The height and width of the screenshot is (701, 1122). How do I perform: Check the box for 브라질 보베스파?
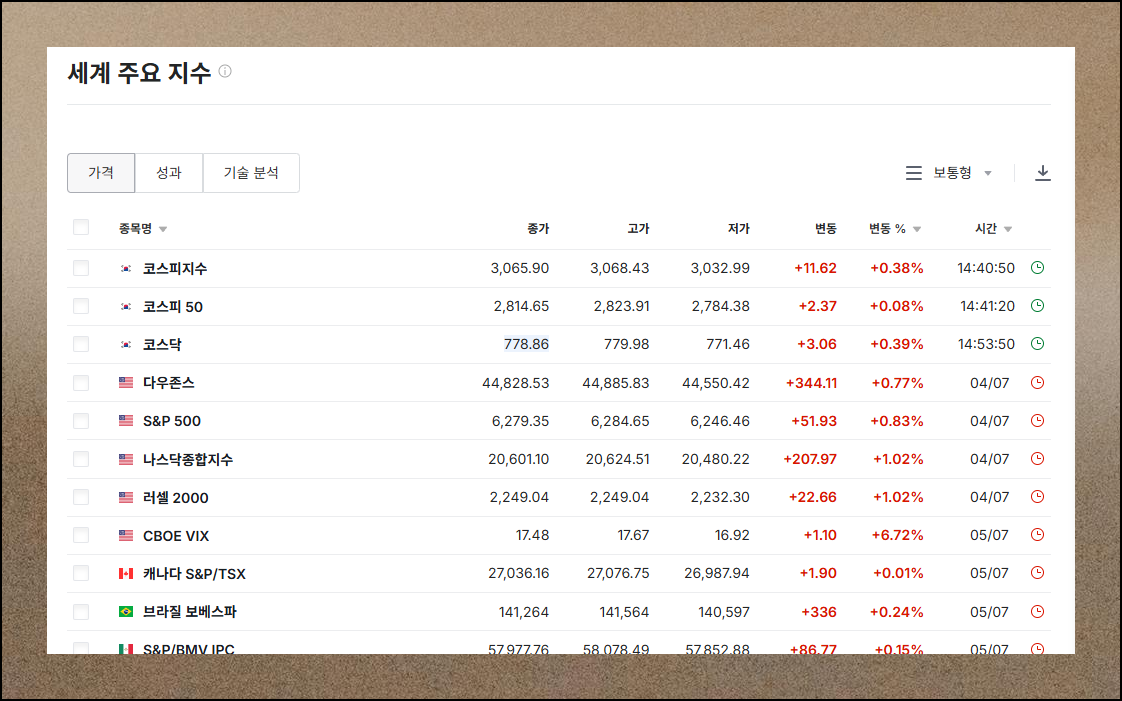click(81, 612)
